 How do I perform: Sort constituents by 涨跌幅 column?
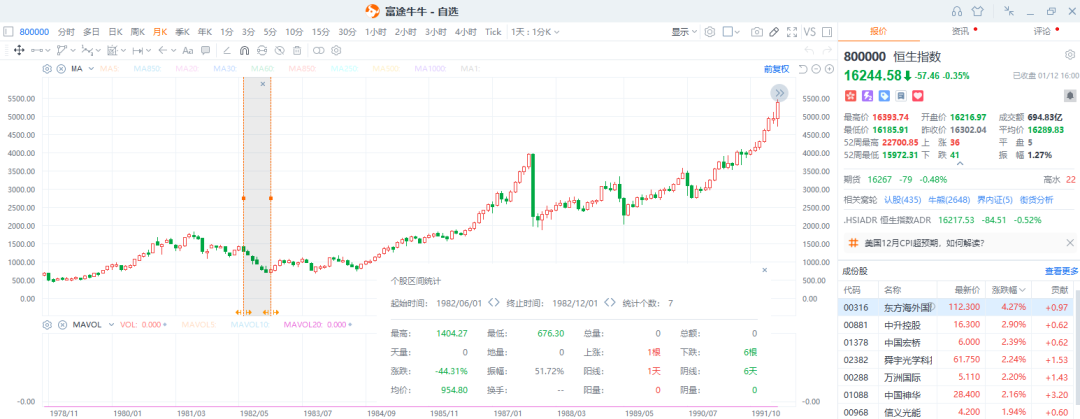coord(1007,290)
